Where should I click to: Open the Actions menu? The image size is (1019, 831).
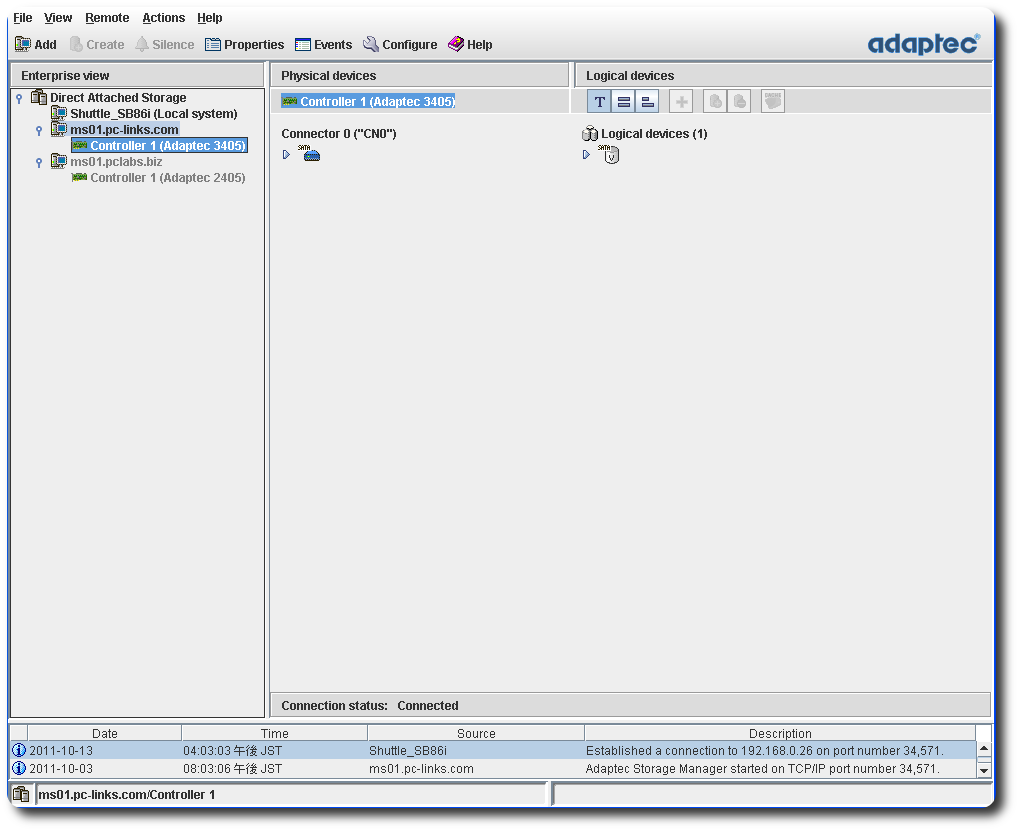click(164, 18)
